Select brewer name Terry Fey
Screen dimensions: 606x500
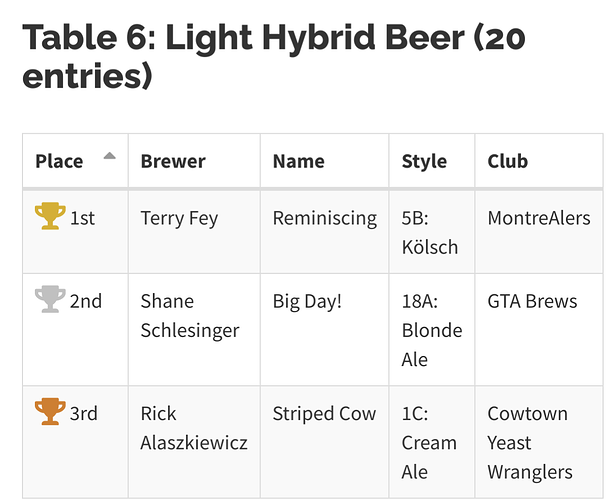click(x=179, y=218)
